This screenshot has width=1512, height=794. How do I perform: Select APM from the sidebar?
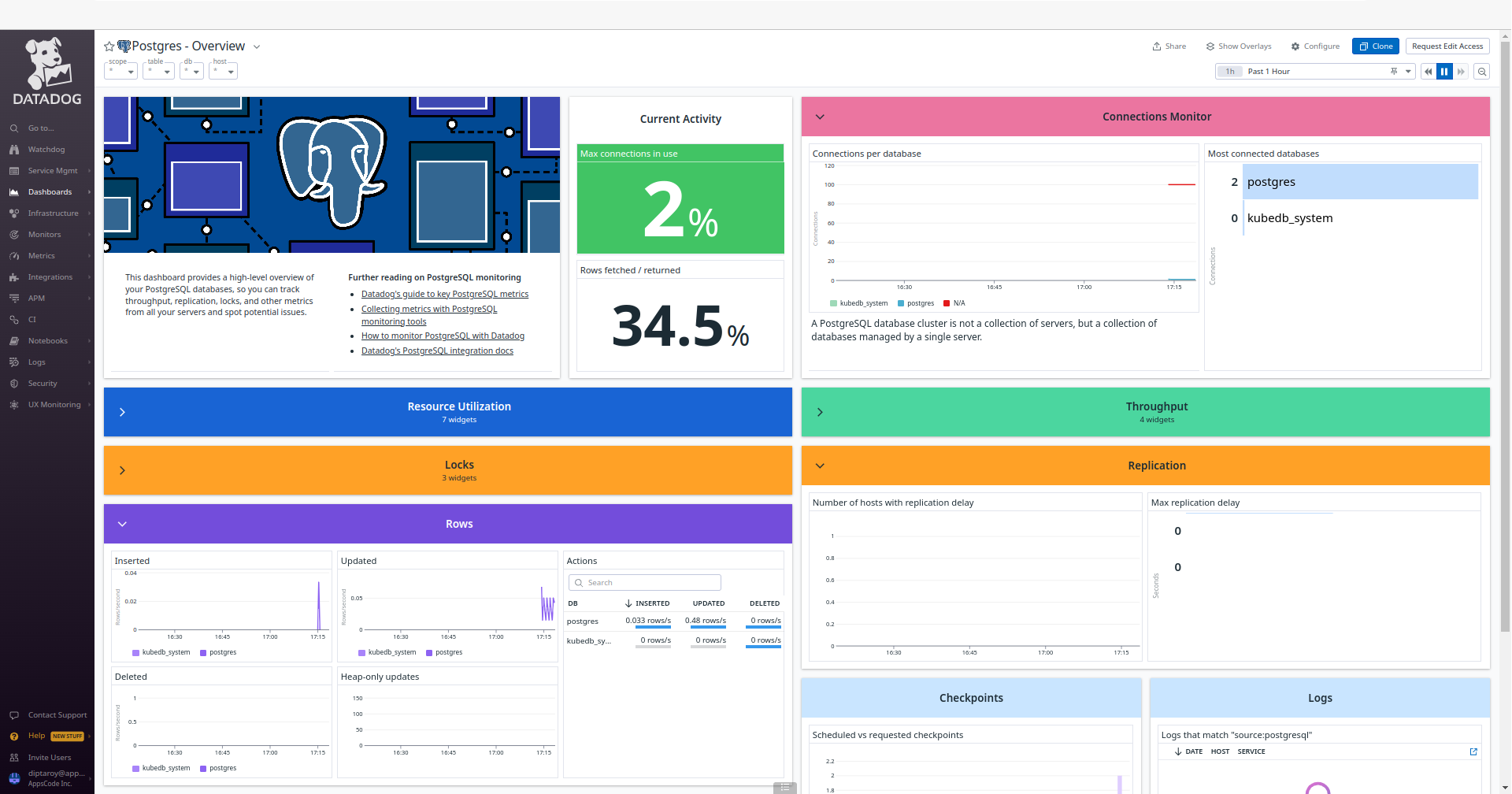(35, 298)
